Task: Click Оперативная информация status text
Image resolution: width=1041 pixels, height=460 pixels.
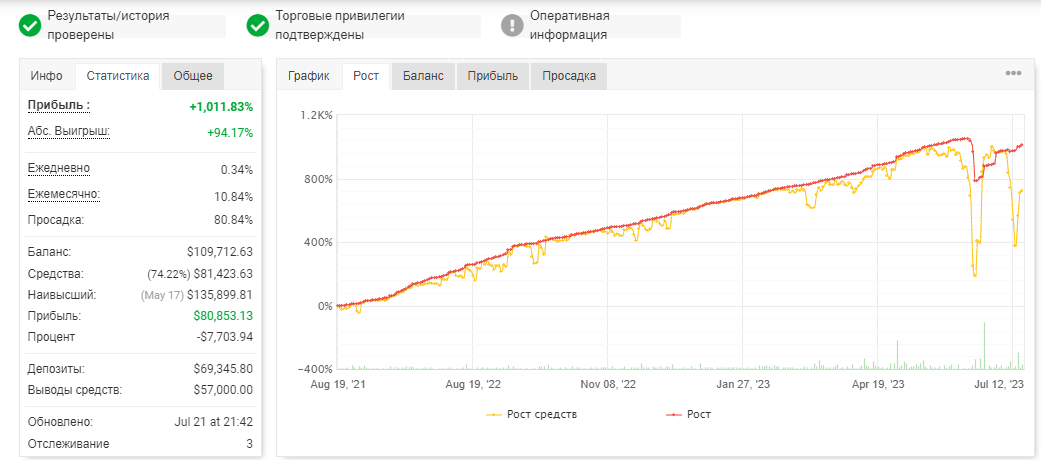Action: pyautogui.click(x=568, y=25)
